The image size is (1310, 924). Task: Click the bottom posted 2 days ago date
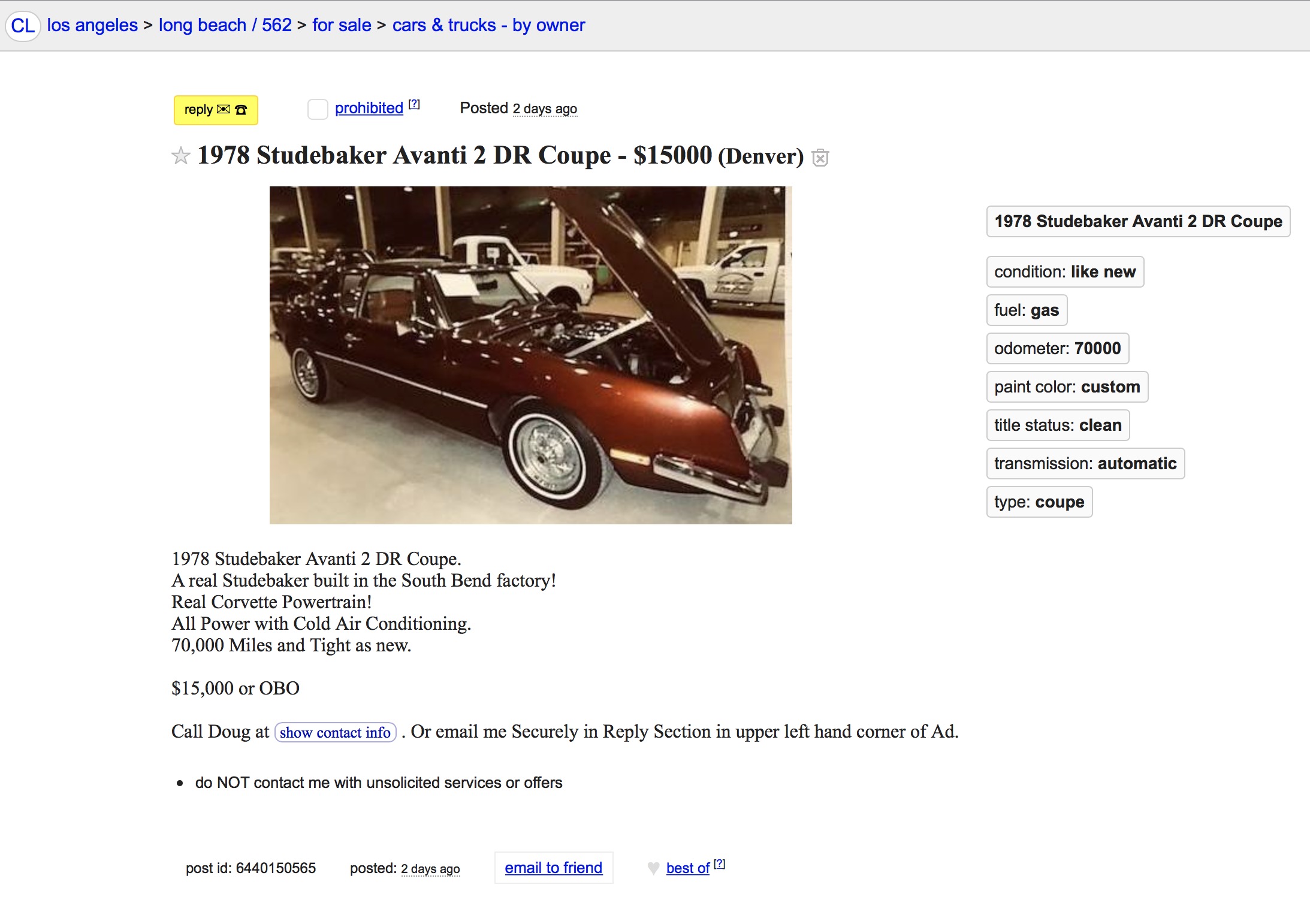430,869
